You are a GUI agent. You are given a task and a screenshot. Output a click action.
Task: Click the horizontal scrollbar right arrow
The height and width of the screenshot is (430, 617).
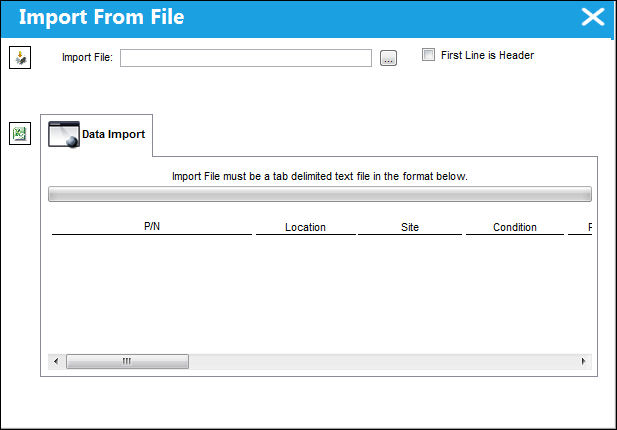pos(584,361)
